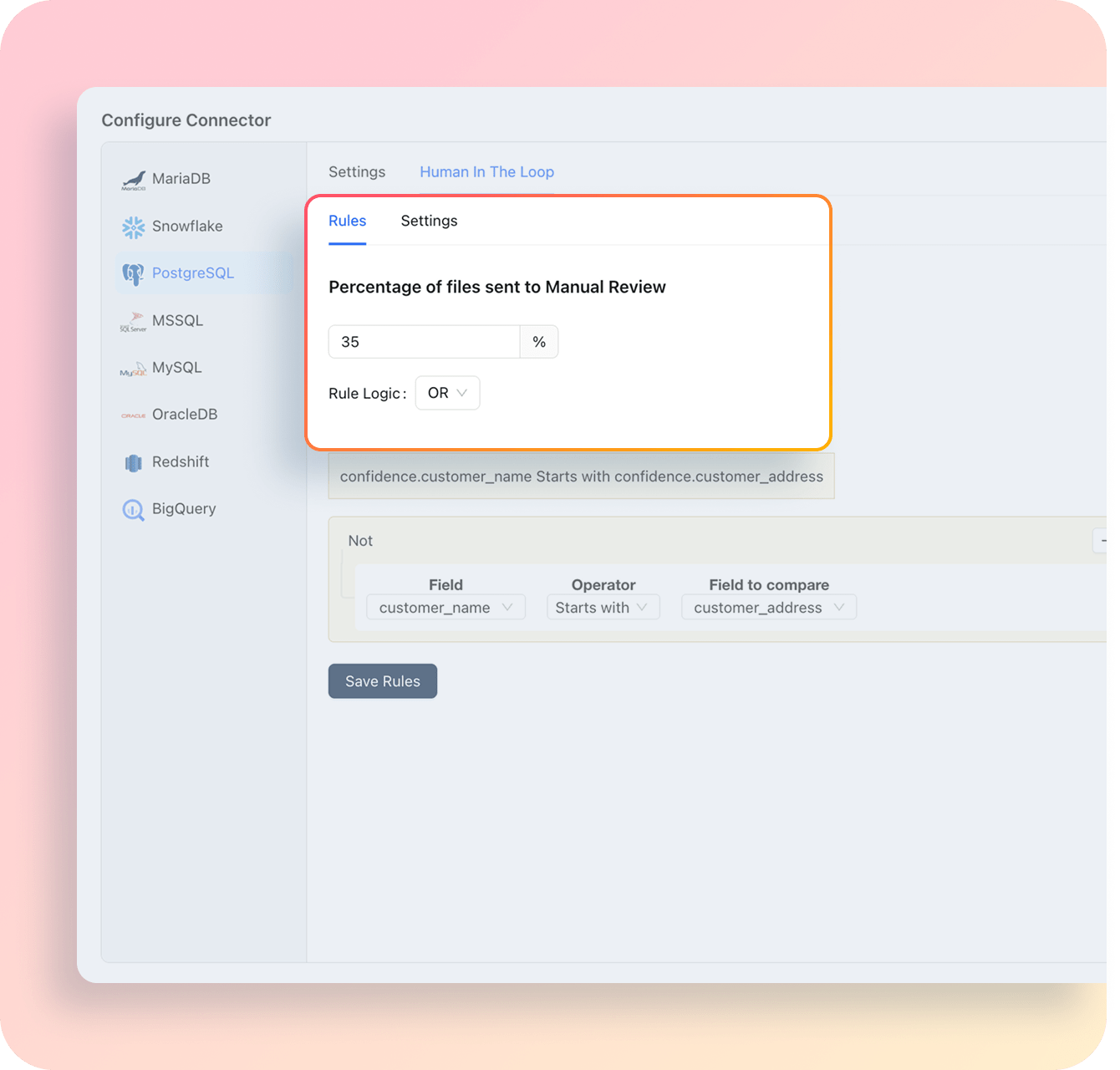Open the inner Settings tab beside Rules
Image resolution: width=1120 pixels, height=1070 pixels.
[x=429, y=221]
